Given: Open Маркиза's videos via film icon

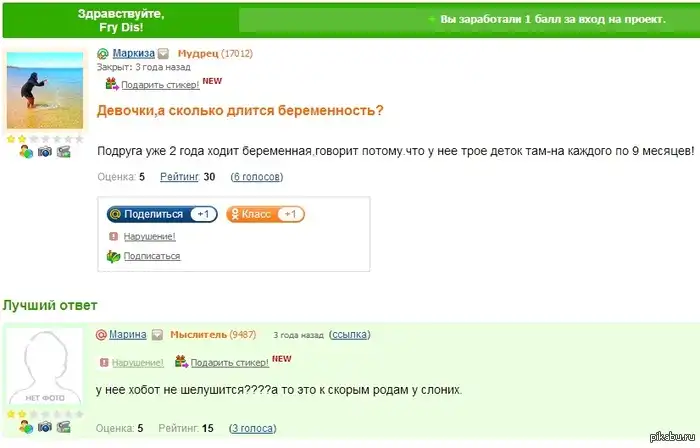Looking at the screenshot, I should coord(64,152).
